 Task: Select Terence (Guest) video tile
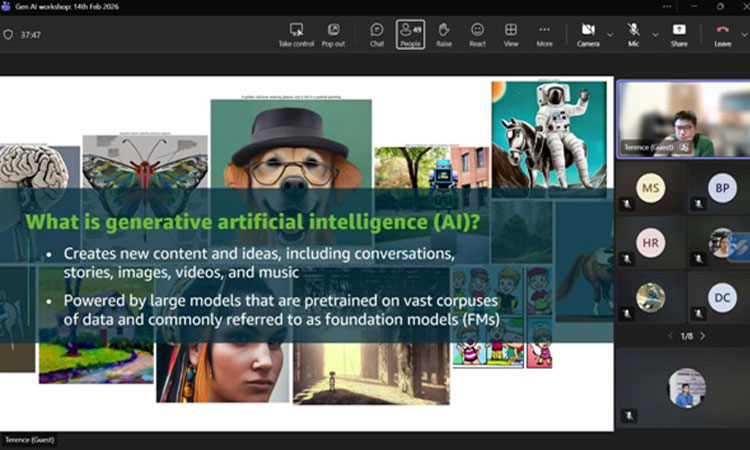(x=683, y=119)
